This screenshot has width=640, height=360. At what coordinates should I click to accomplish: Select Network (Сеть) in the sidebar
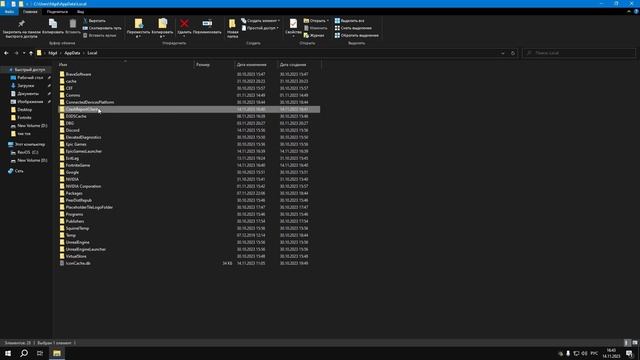click(x=16, y=171)
